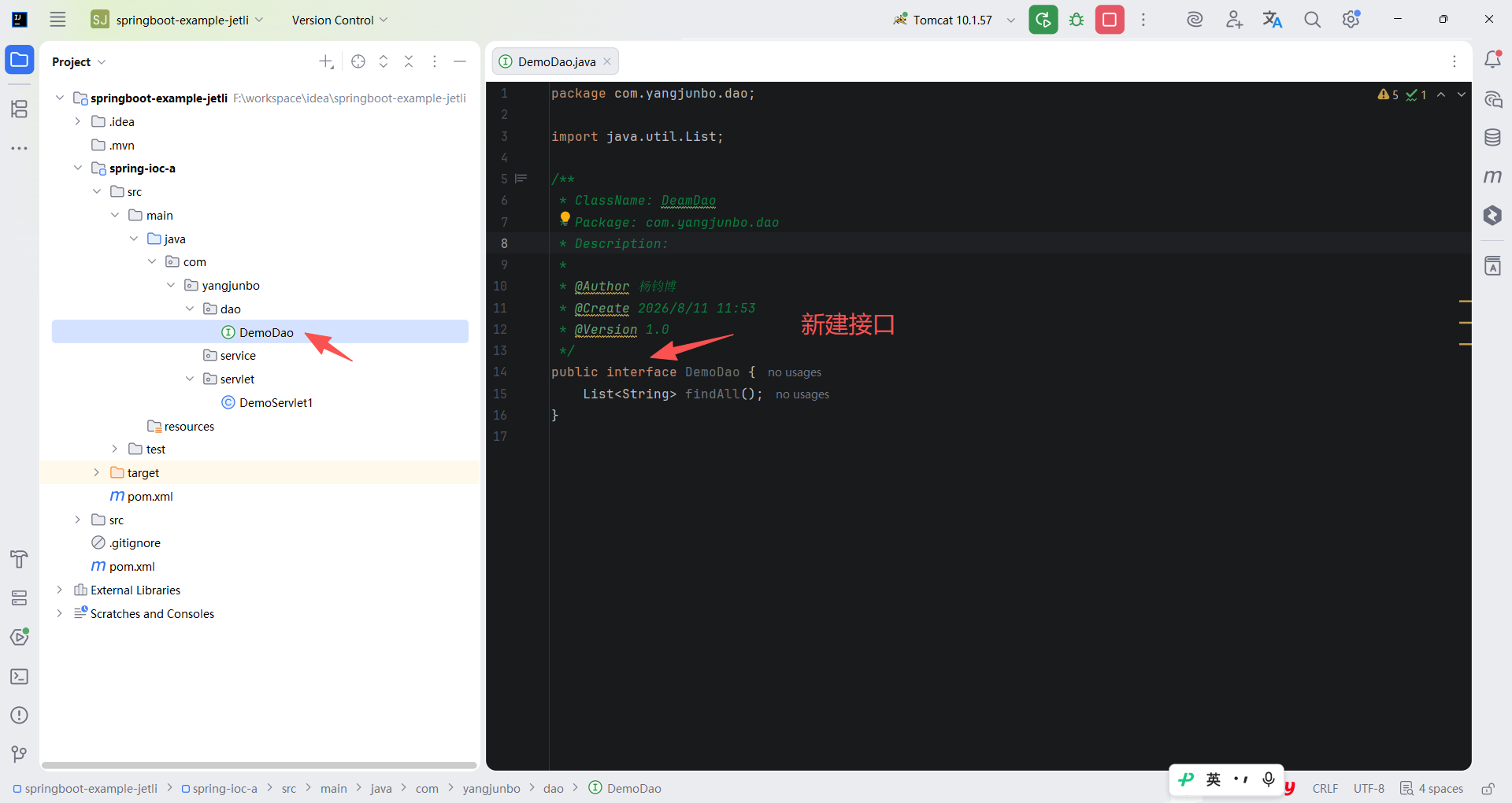Open the Notifications bell
The width and height of the screenshot is (1512, 803).
coord(1492,60)
